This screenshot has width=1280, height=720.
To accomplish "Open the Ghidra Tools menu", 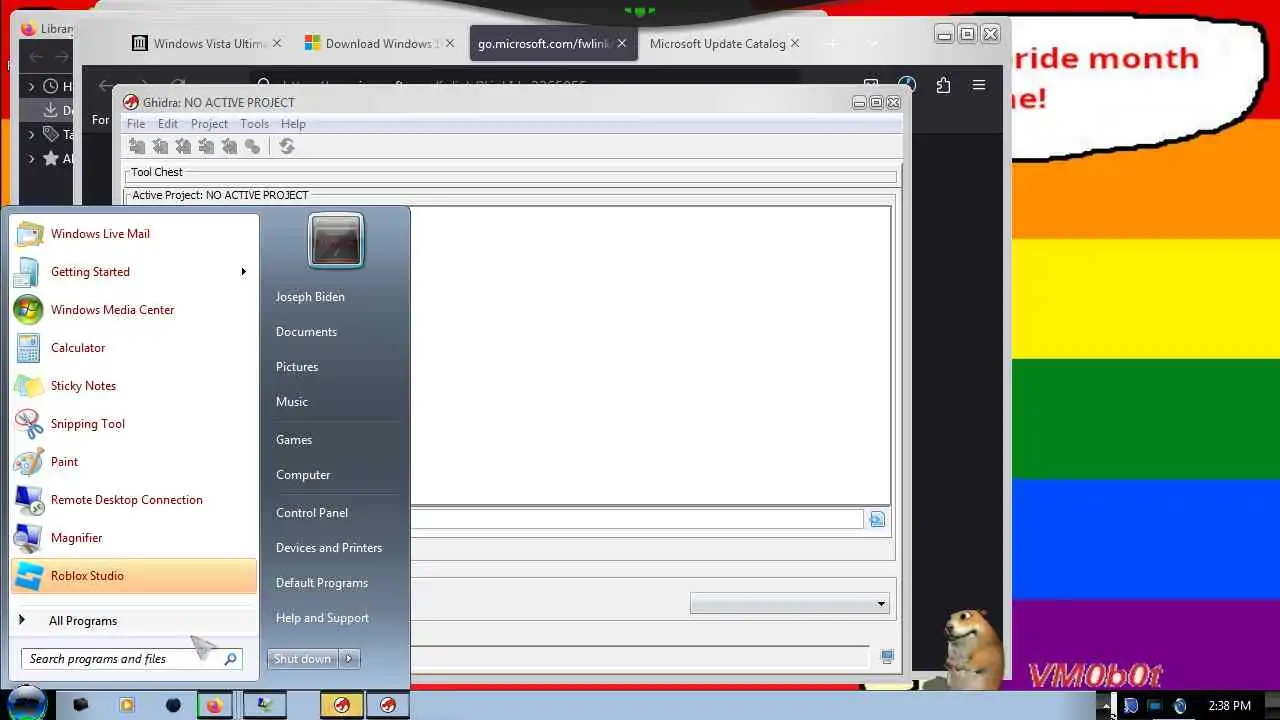I will point(254,124).
